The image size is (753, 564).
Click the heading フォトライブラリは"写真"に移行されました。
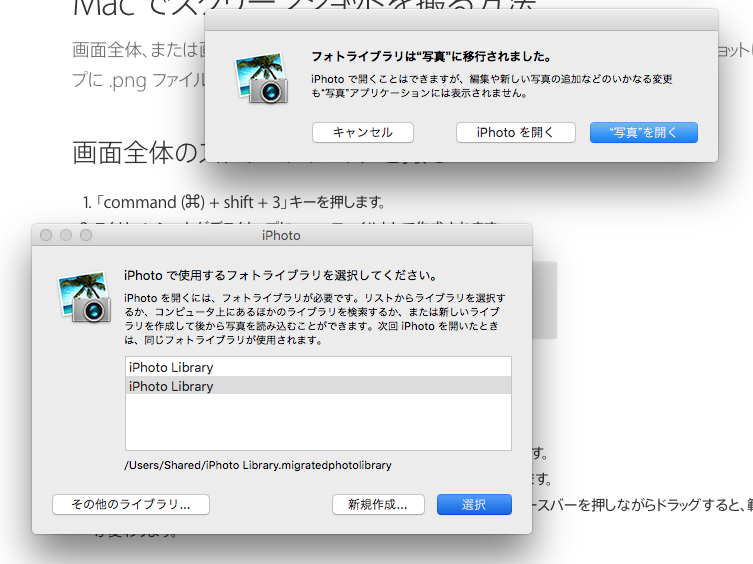pyautogui.click(x=431, y=57)
